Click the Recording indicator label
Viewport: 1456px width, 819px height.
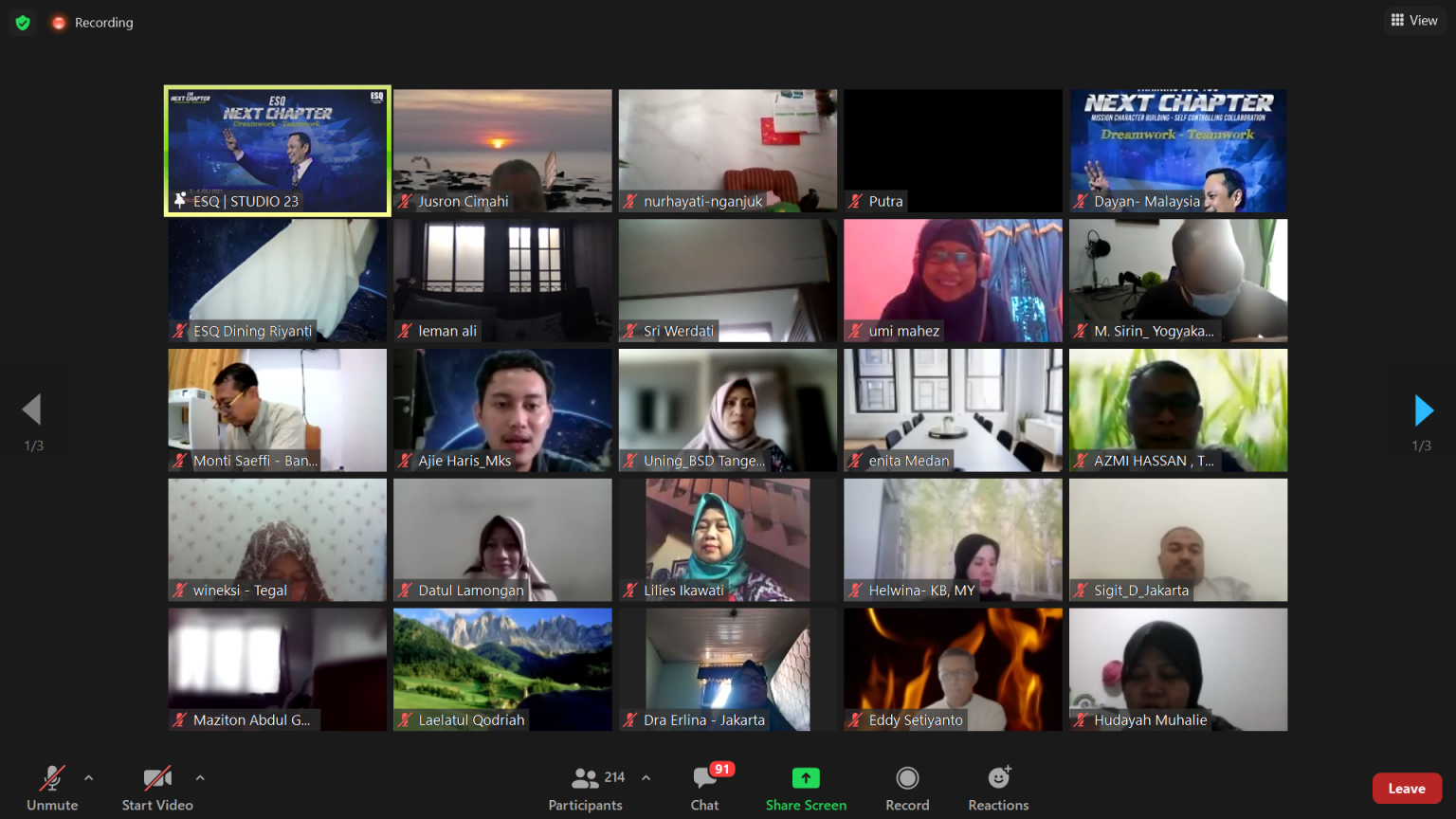[x=103, y=23]
